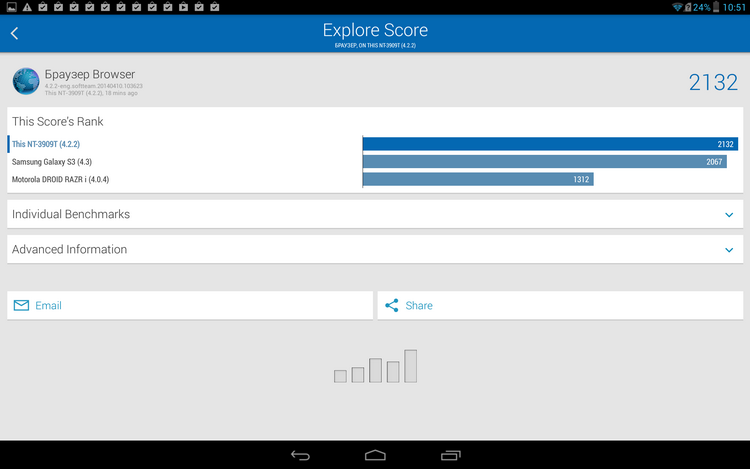
Task: Open the warning triangle notification
Action: tap(27, 7)
